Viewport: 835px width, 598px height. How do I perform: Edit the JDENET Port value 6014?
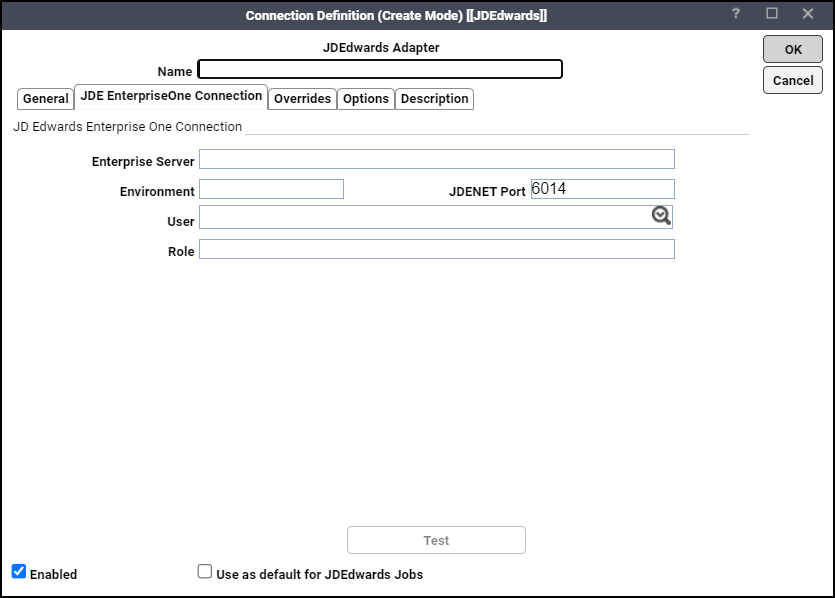click(603, 189)
